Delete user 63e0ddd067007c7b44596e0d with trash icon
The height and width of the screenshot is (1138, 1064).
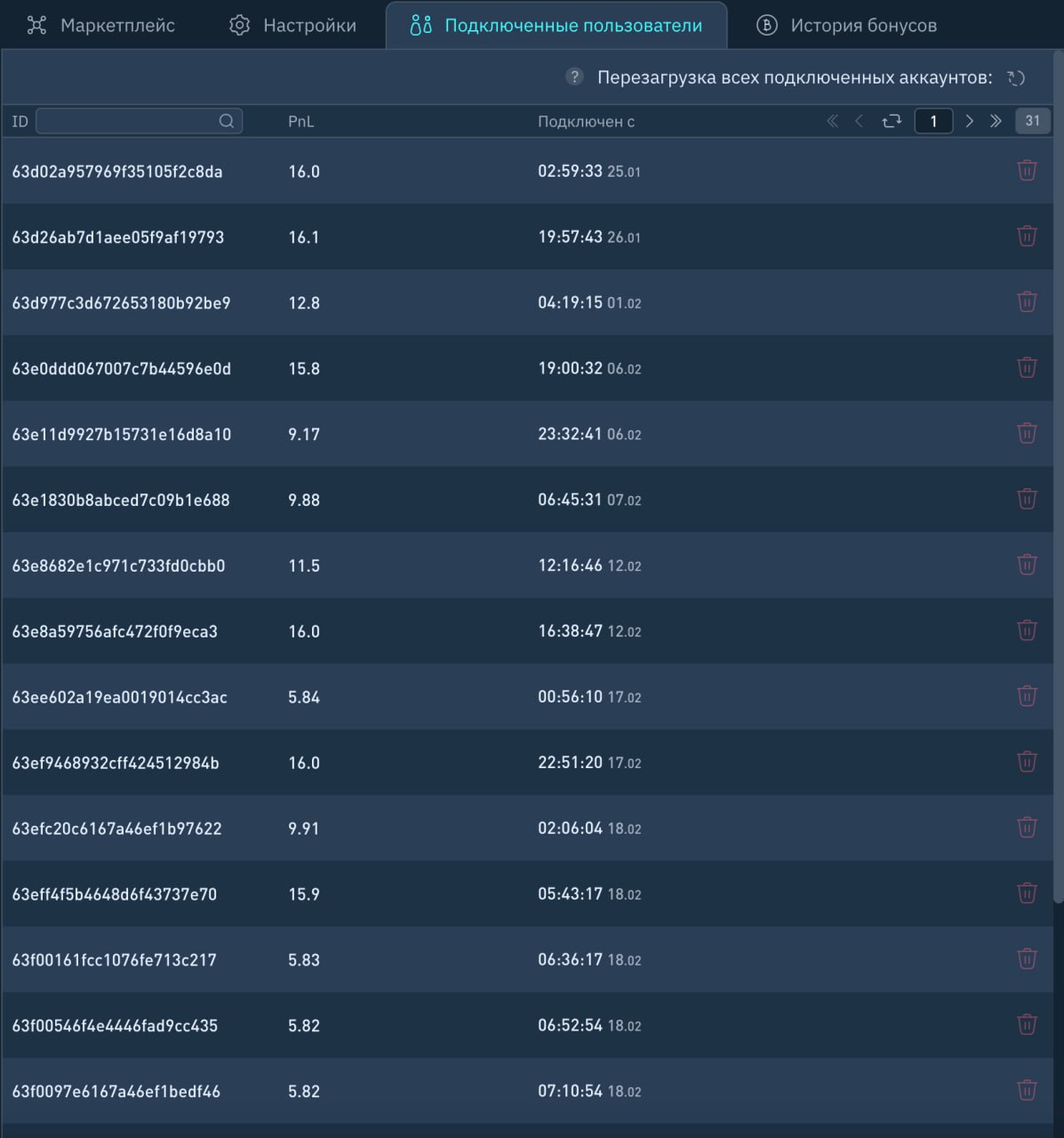(x=1027, y=368)
